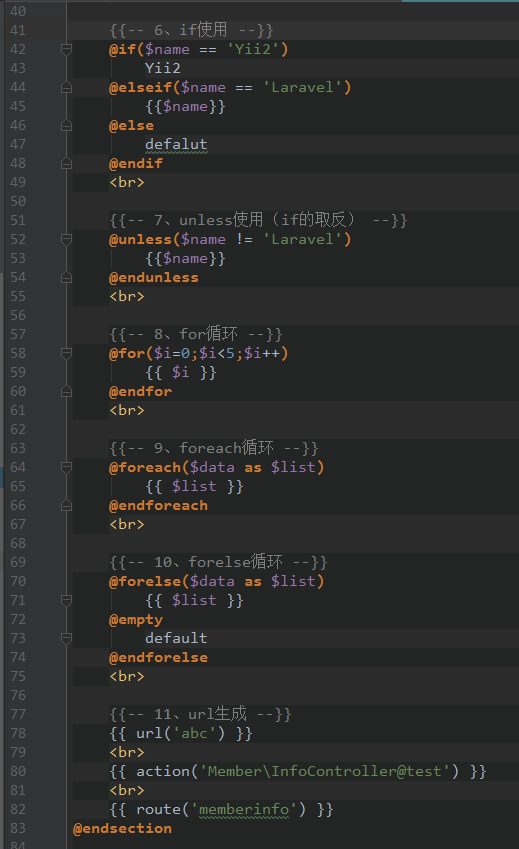
Task: Click fold marker at @endif line 48
Action: point(67,164)
